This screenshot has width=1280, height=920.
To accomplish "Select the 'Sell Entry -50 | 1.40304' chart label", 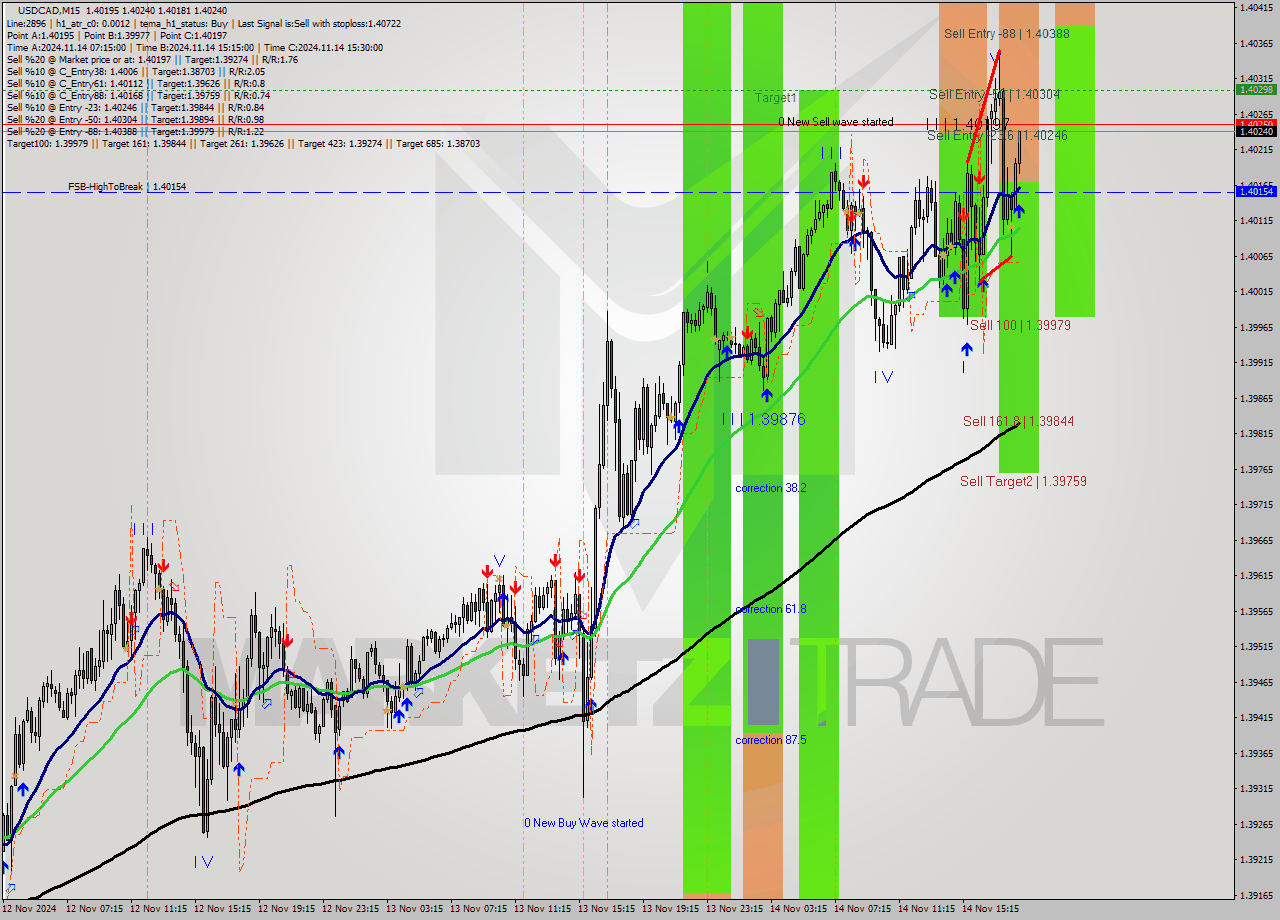I will [994, 94].
